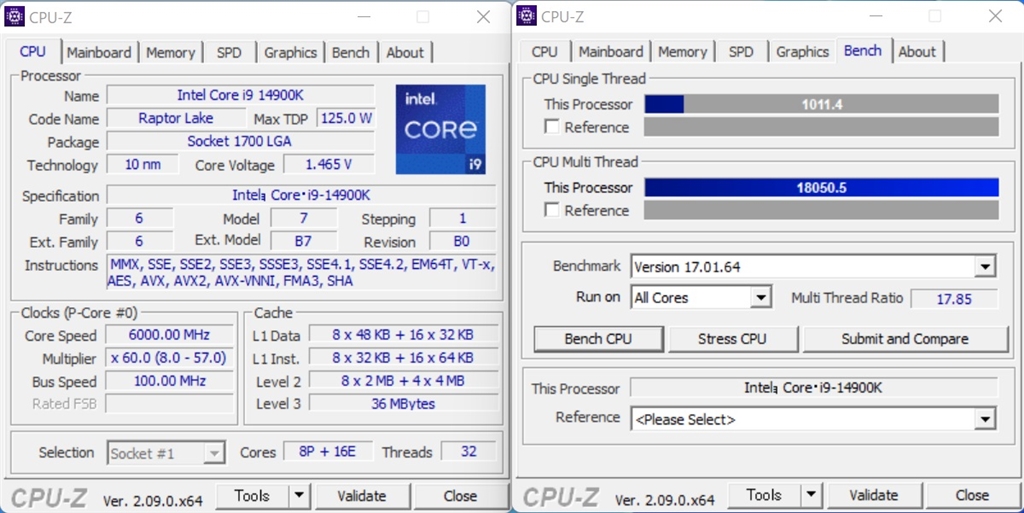Viewport: 1024px width, 513px height.
Task: Click the CPU-Z app icon in right window title bar
Action: coord(526,16)
